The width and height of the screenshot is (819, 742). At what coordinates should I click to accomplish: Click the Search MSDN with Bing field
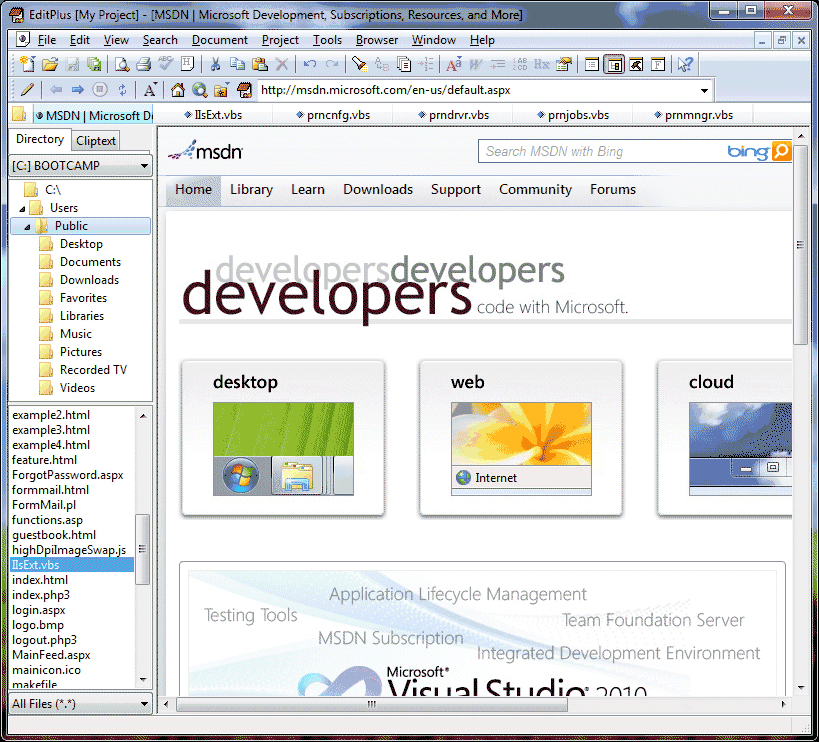[600, 151]
